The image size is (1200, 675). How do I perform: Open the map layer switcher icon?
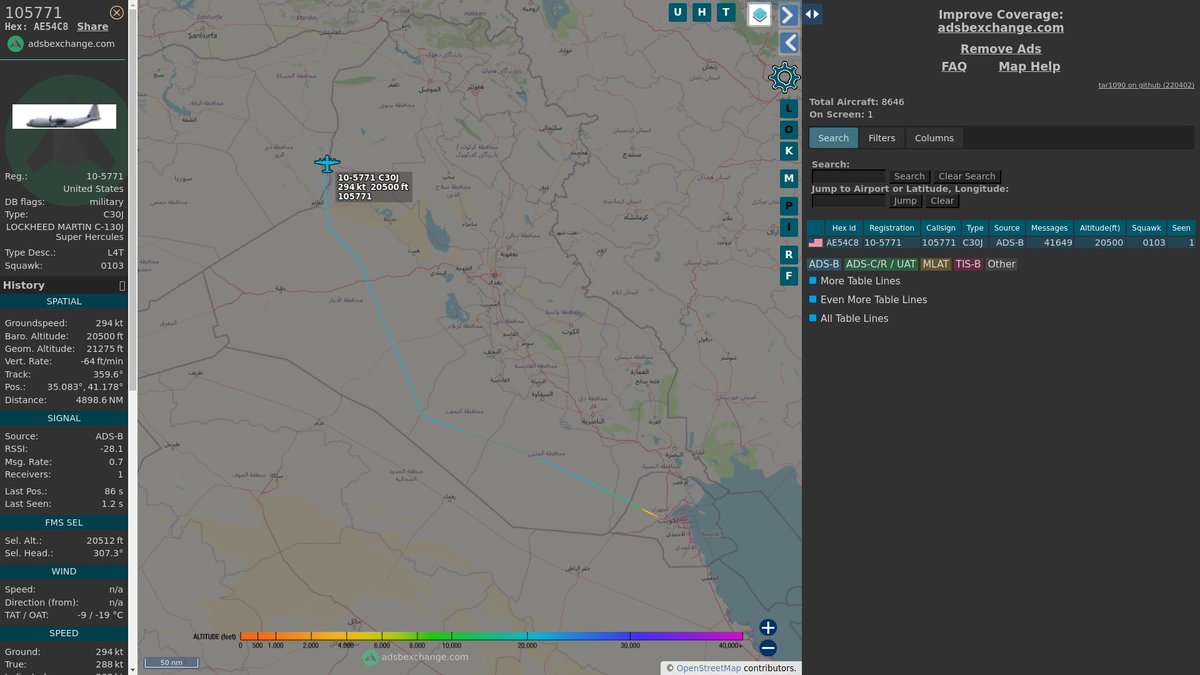coord(760,14)
